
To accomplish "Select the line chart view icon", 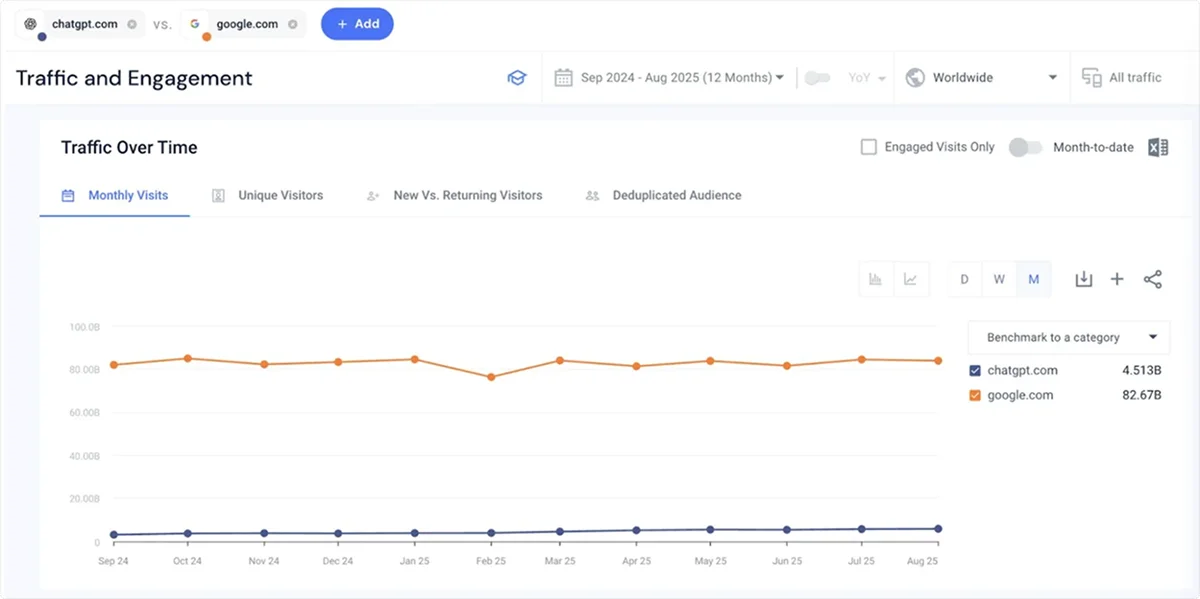I will tap(910, 279).
